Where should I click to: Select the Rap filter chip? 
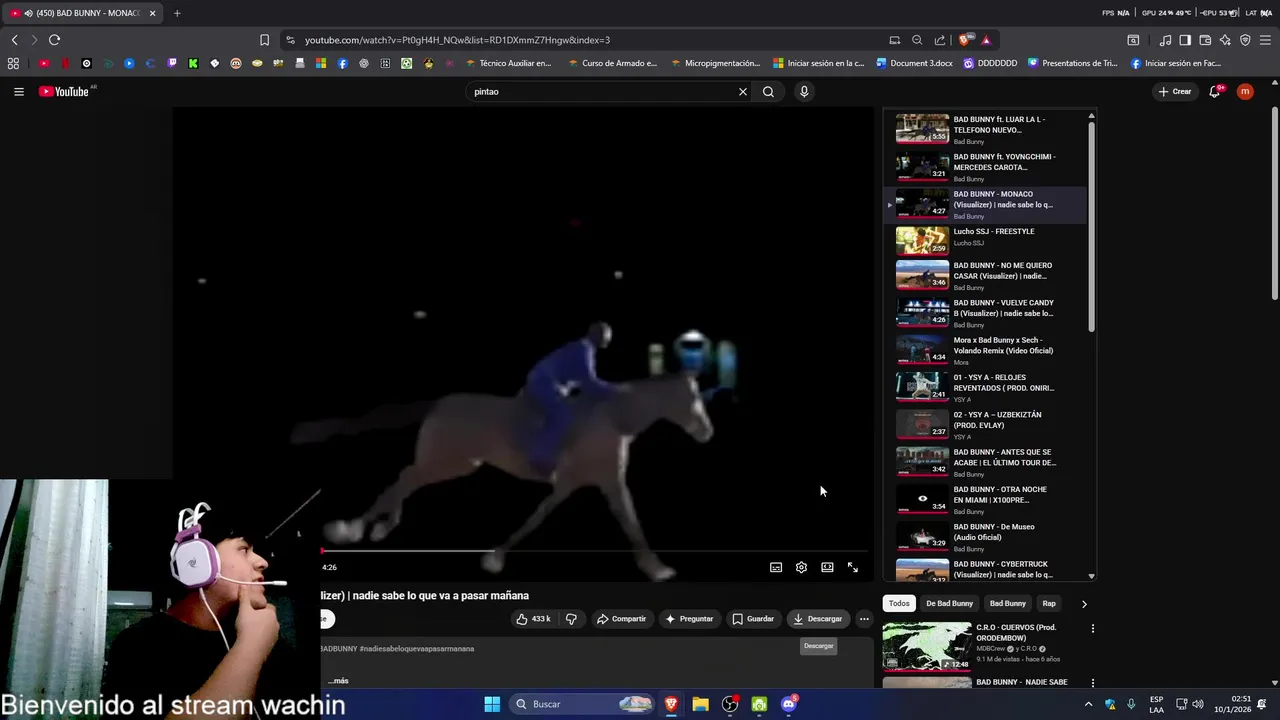pyautogui.click(x=1049, y=603)
